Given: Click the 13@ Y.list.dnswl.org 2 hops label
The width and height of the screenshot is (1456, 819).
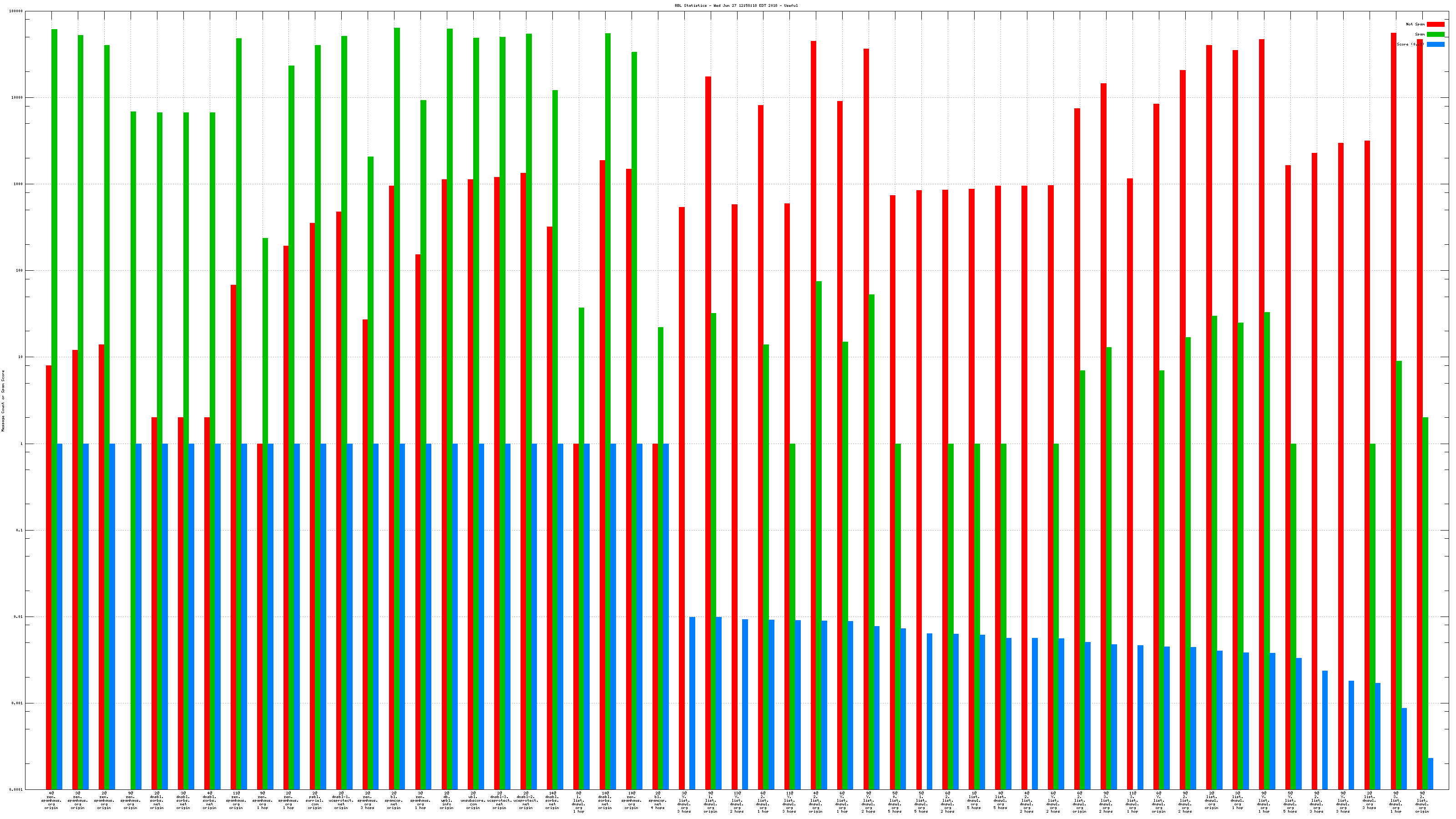Looking at the screenshot, I should [x=737, y=802].
